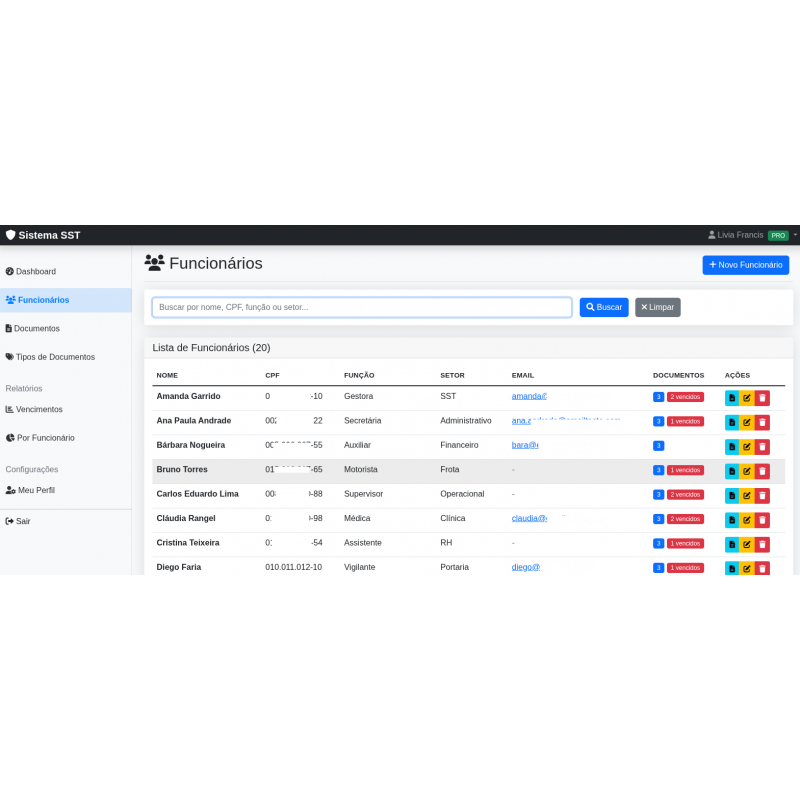Click the edit icon for Cristina Teixeira
The image size is (800, 800).
[747, 544]
